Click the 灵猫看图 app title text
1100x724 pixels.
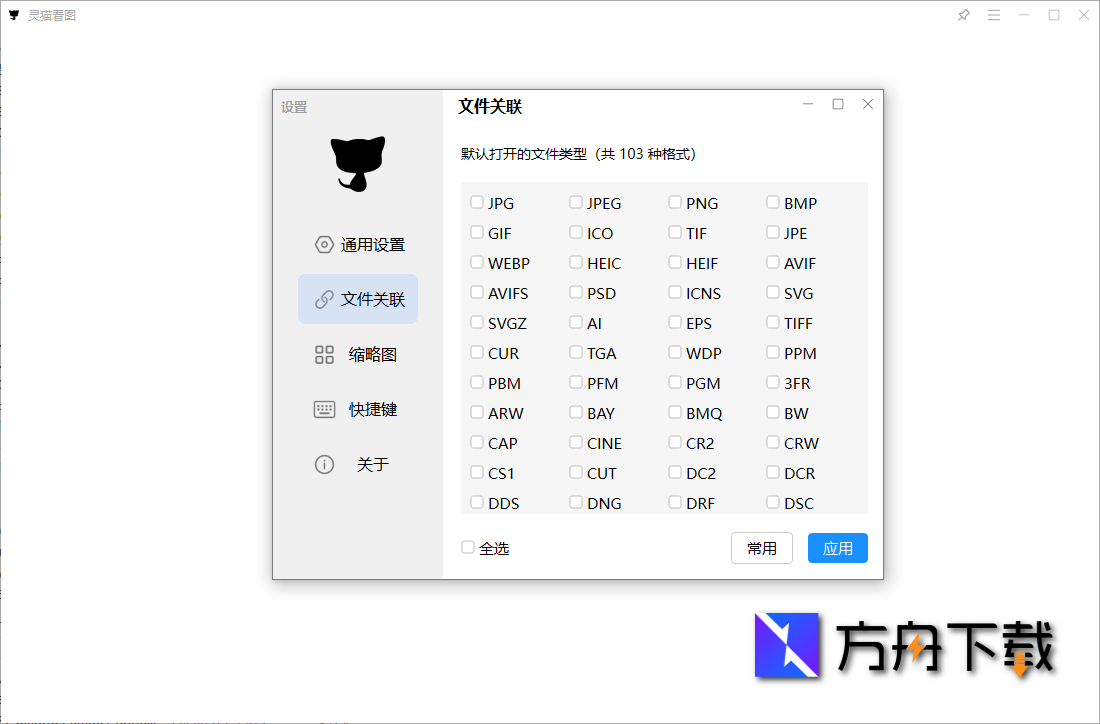tap(50, 15)
